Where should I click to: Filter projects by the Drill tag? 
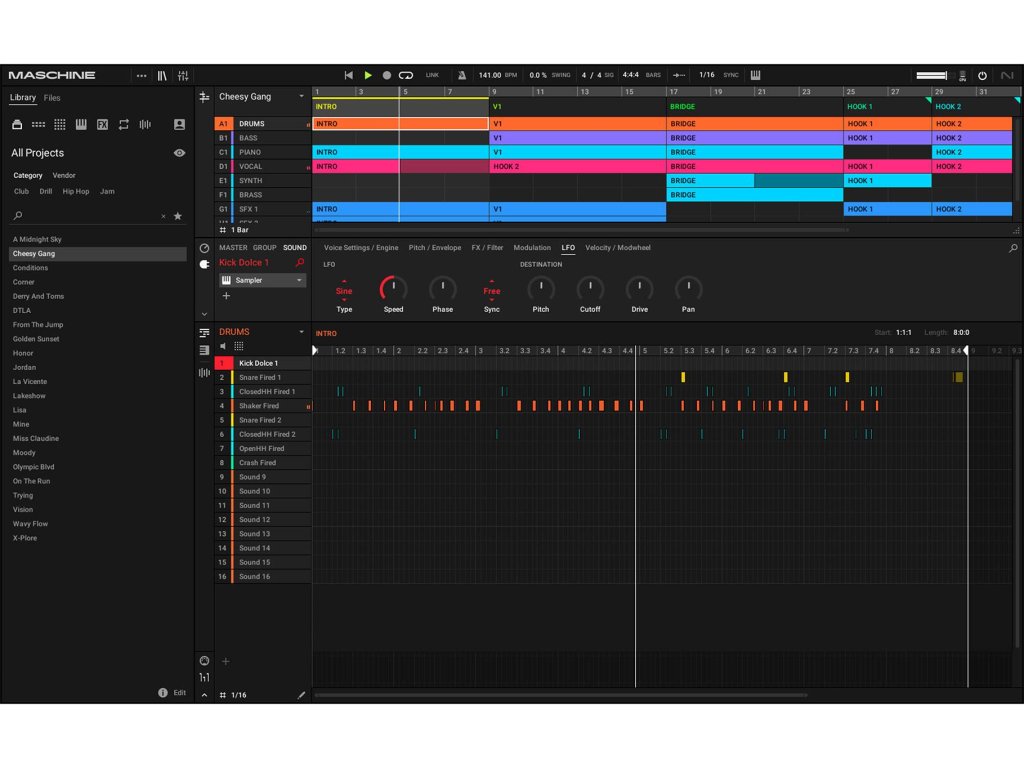click(x=46, y=192)
